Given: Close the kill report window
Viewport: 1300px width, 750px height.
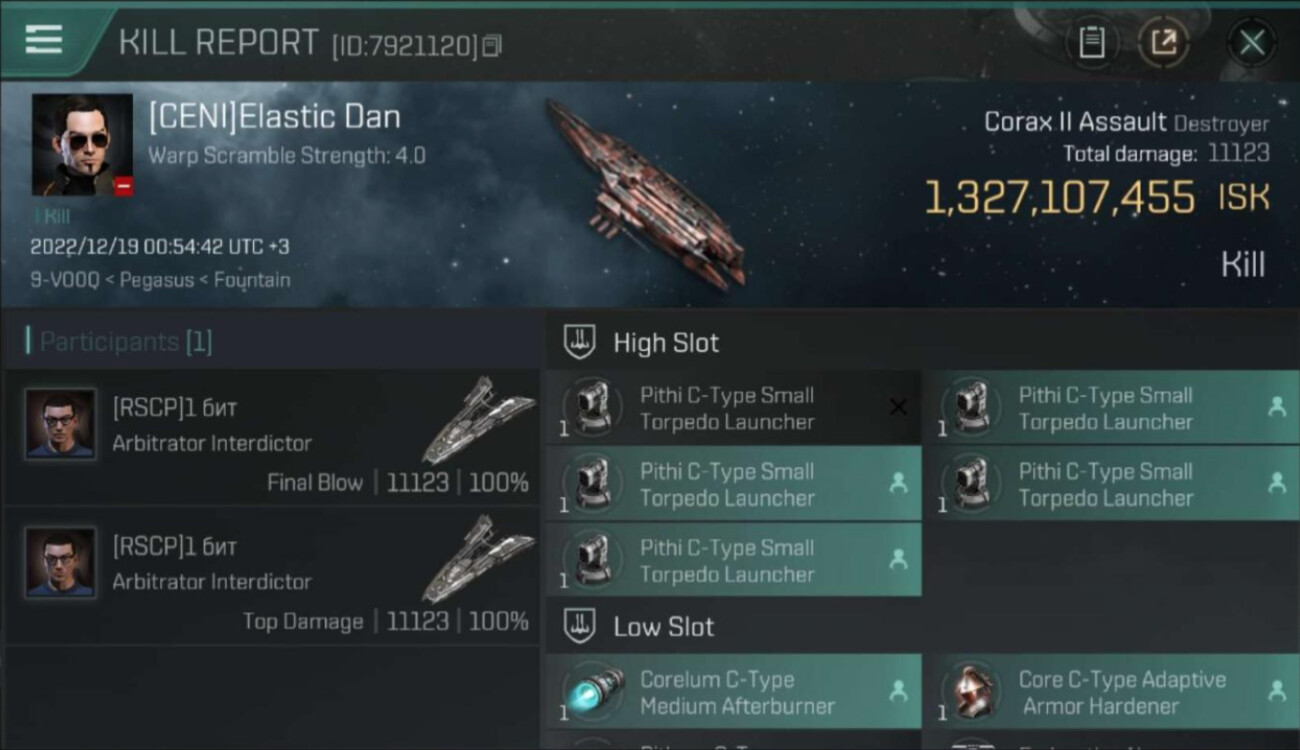Looking at the screenshot, I should (x=1251, y=42).
